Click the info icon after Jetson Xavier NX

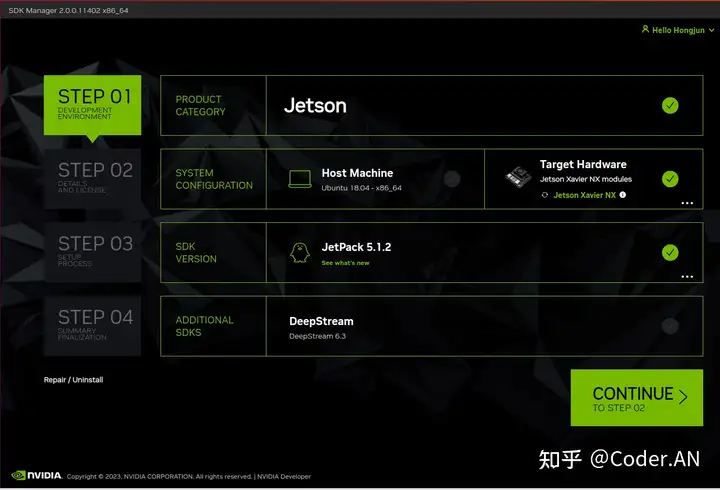623,195
